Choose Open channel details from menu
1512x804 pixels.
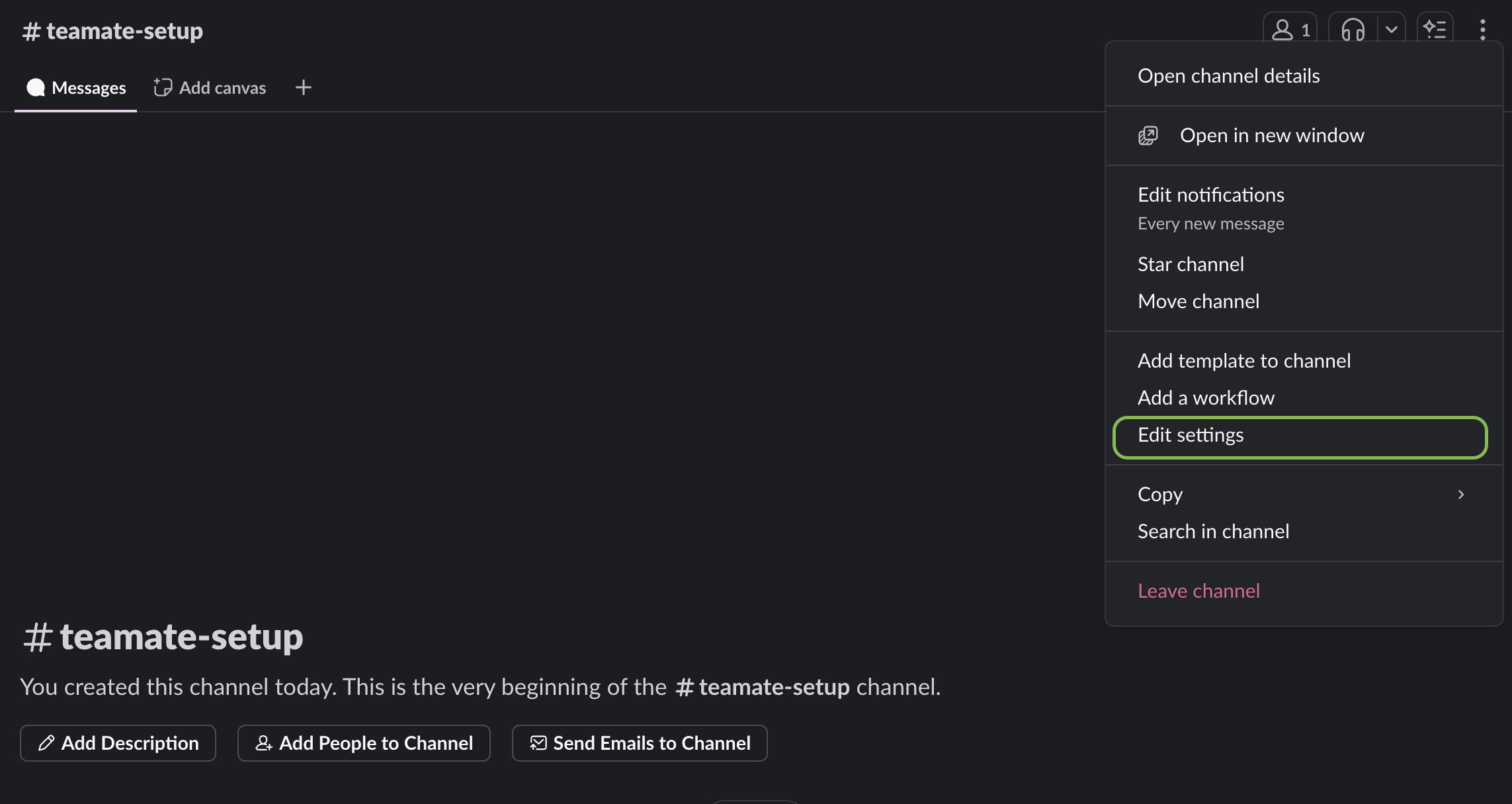1304,76
